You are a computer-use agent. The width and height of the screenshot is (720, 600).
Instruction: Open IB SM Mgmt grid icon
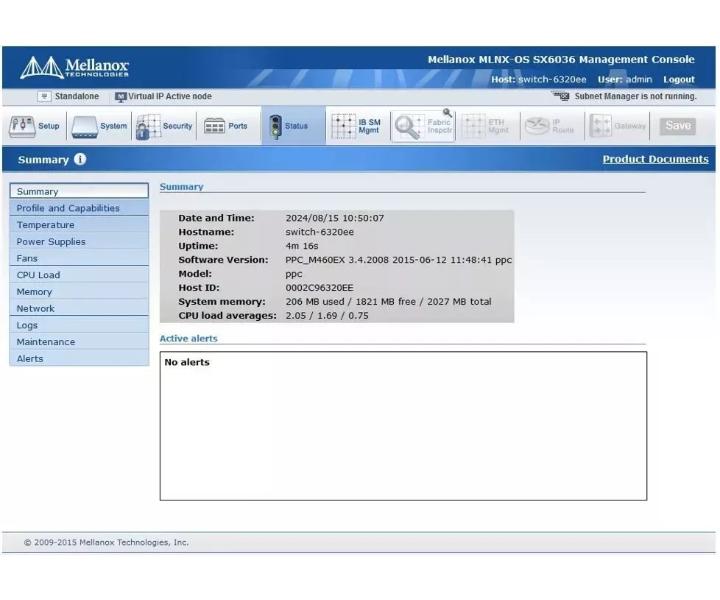[x=343, y=126]
